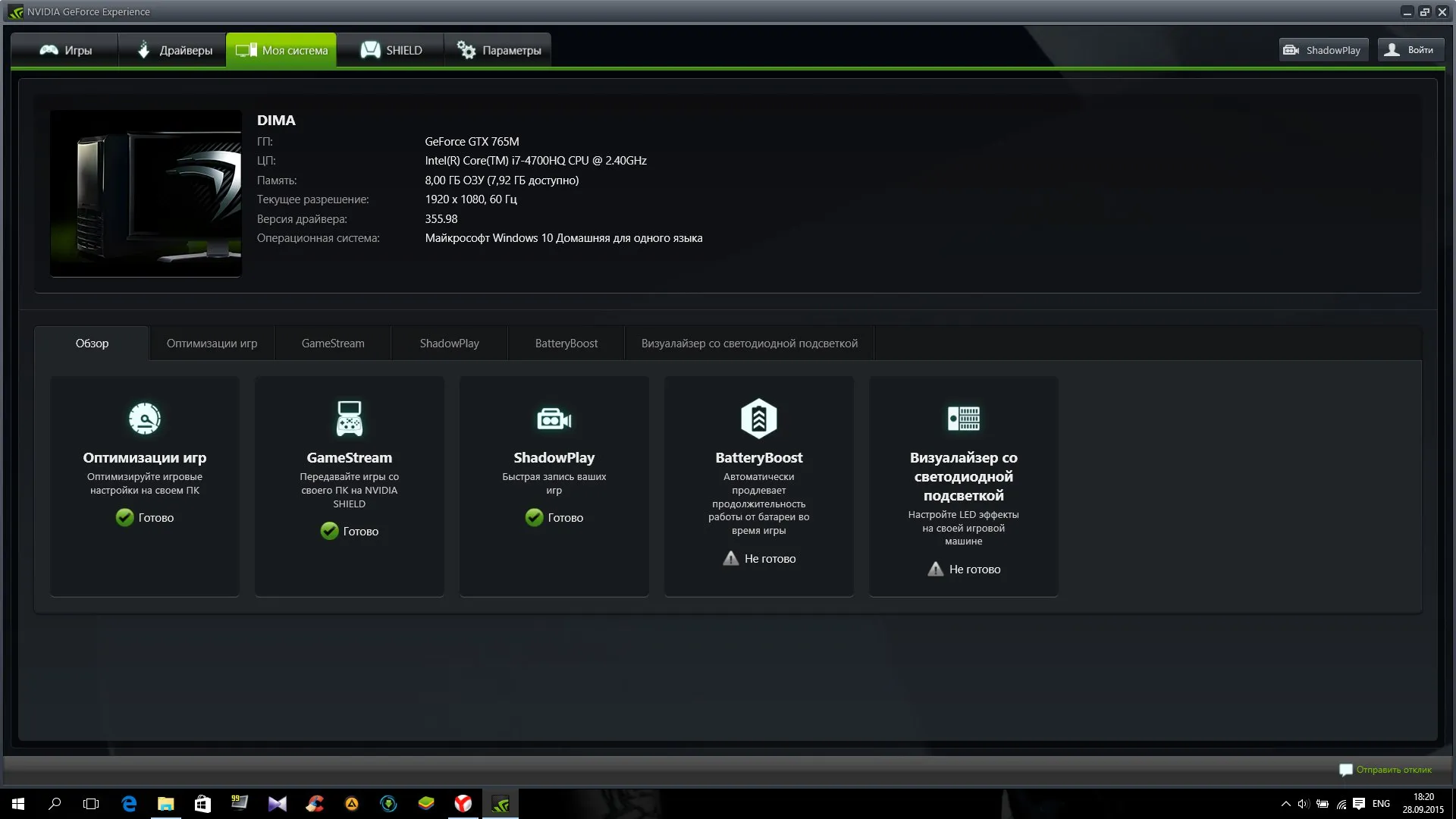Launch Microsoft Edge from taskbar
The height and width of the screenshot is (819, 1456).
129,804
